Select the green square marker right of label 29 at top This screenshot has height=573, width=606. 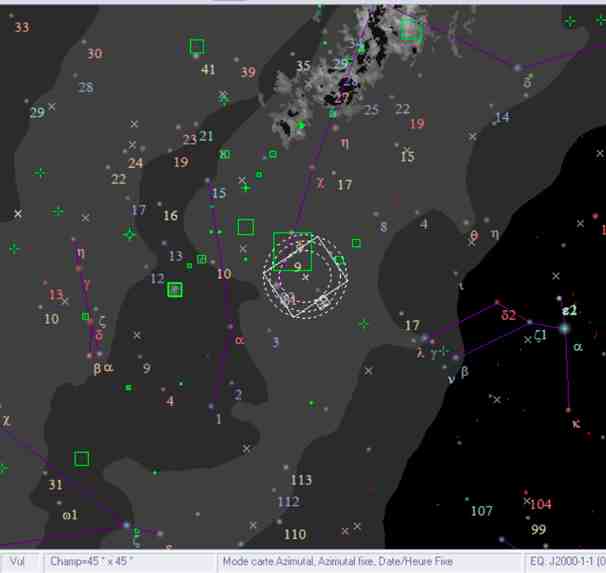[x=409, y=30]
